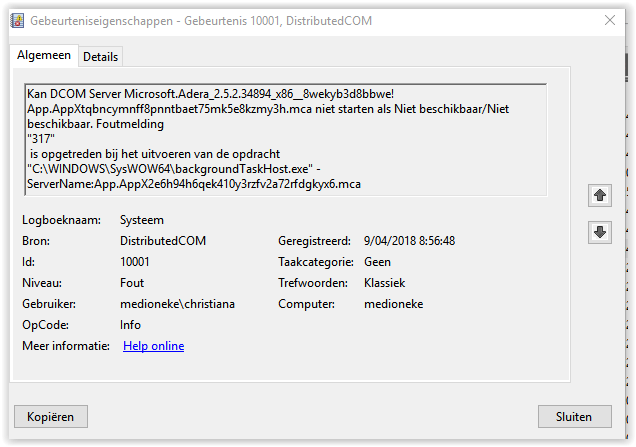Select the Logboeknaam value Systeem
636x447 pixels.
coord(143,220)
